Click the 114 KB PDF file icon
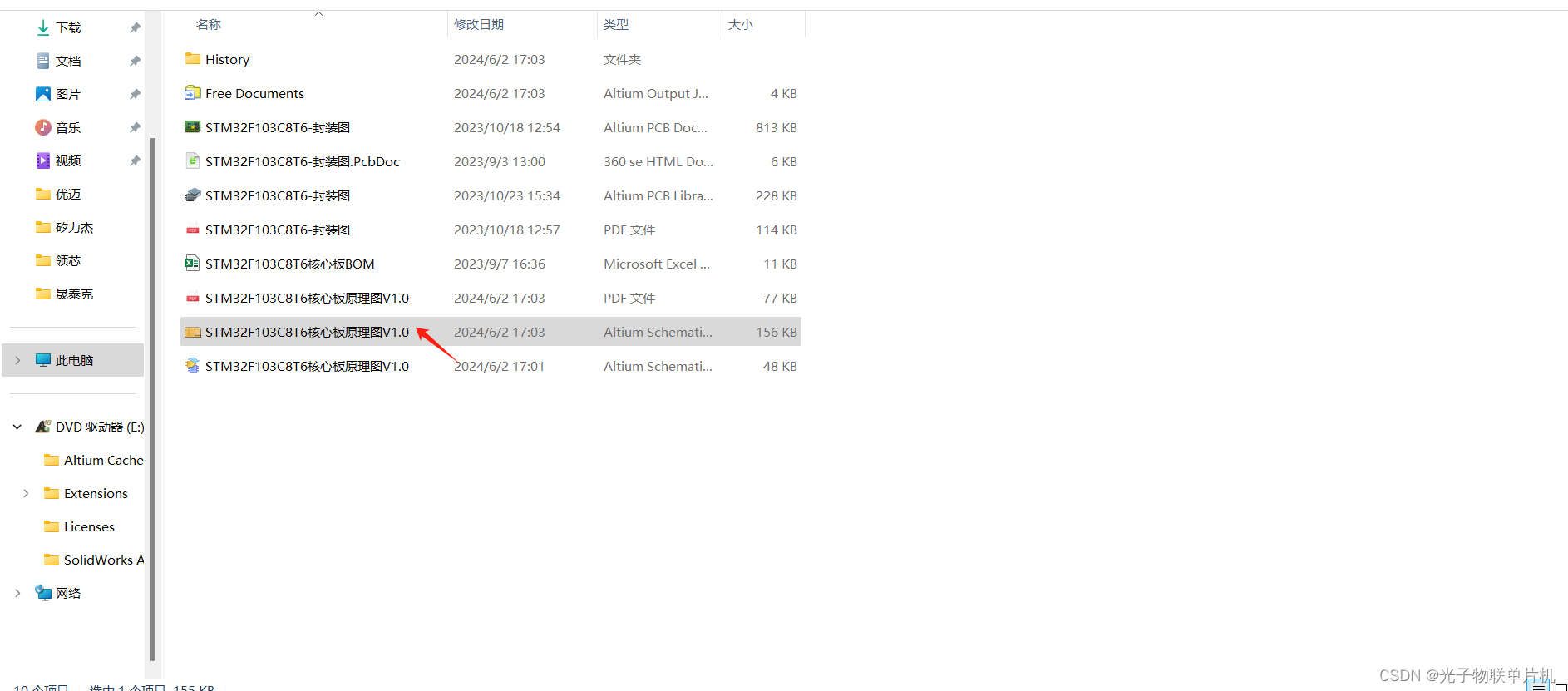This screenshot has height=691, width=1568. click(x=193, y=230)
